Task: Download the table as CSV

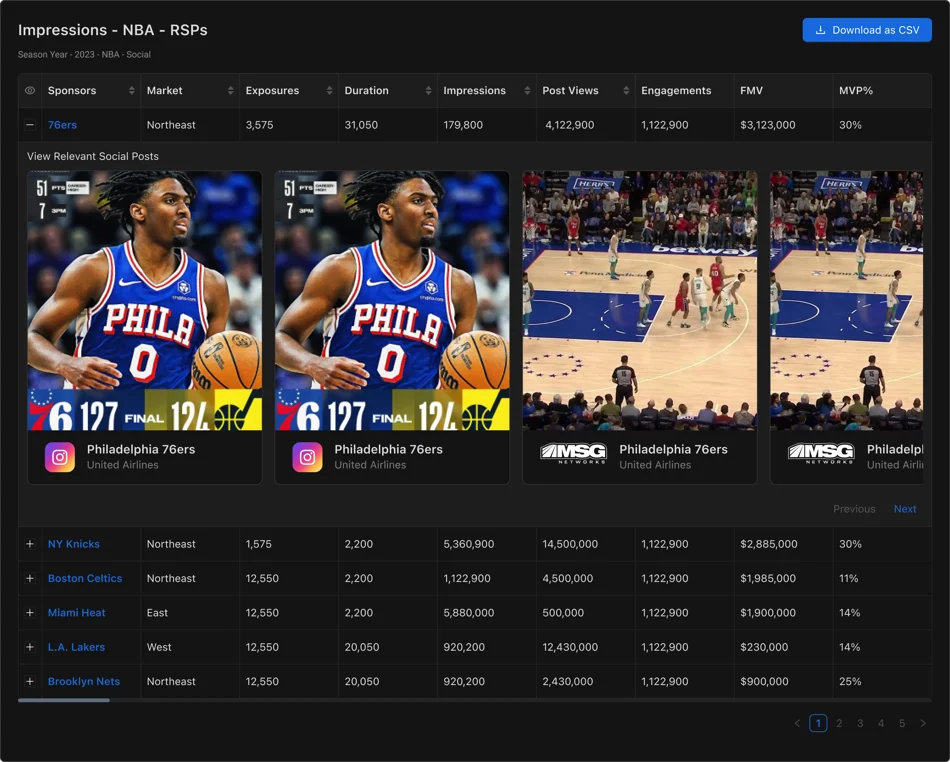Action: 866,30
